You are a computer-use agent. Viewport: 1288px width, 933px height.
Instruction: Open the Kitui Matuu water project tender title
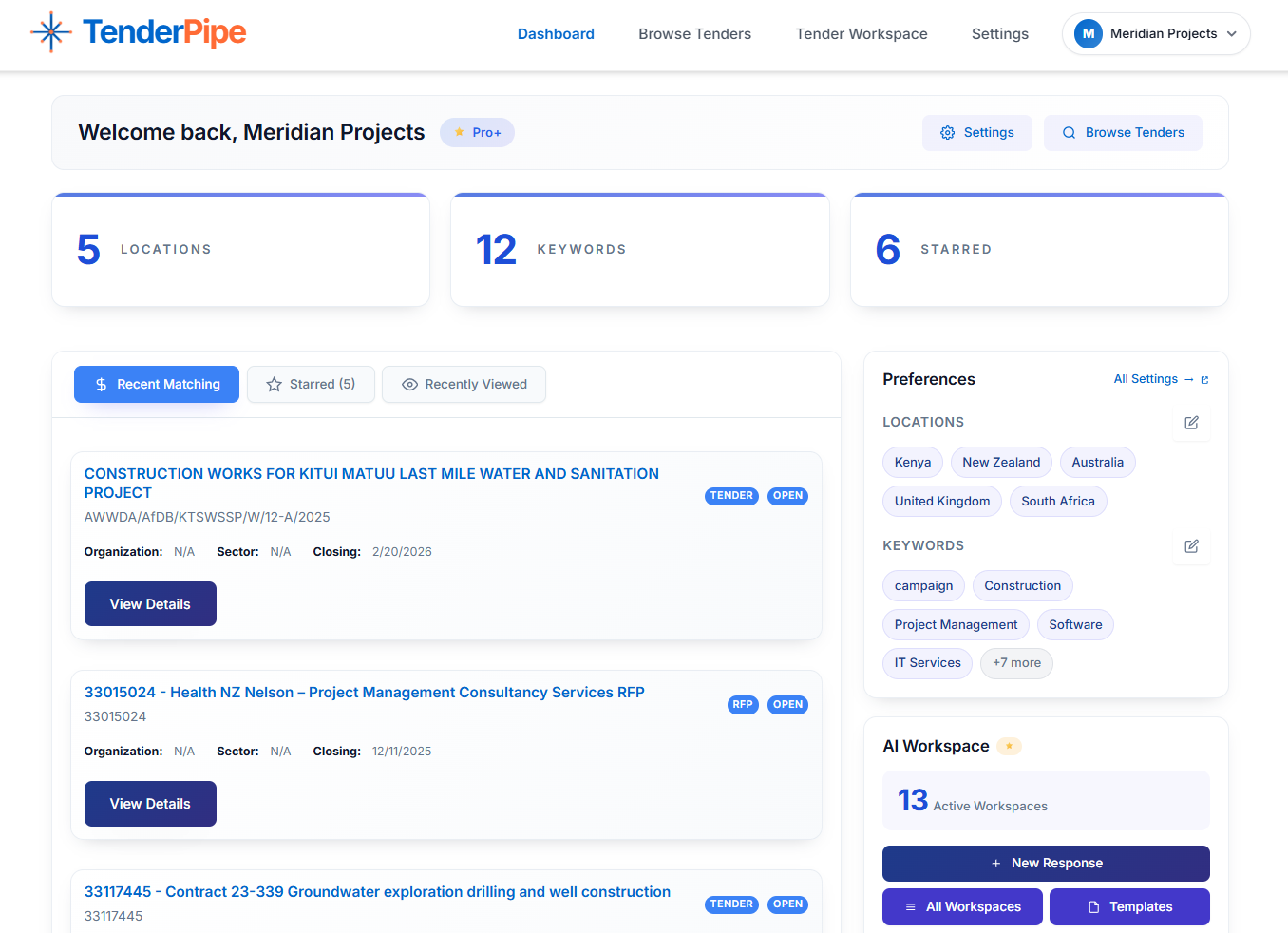(371, 483)
